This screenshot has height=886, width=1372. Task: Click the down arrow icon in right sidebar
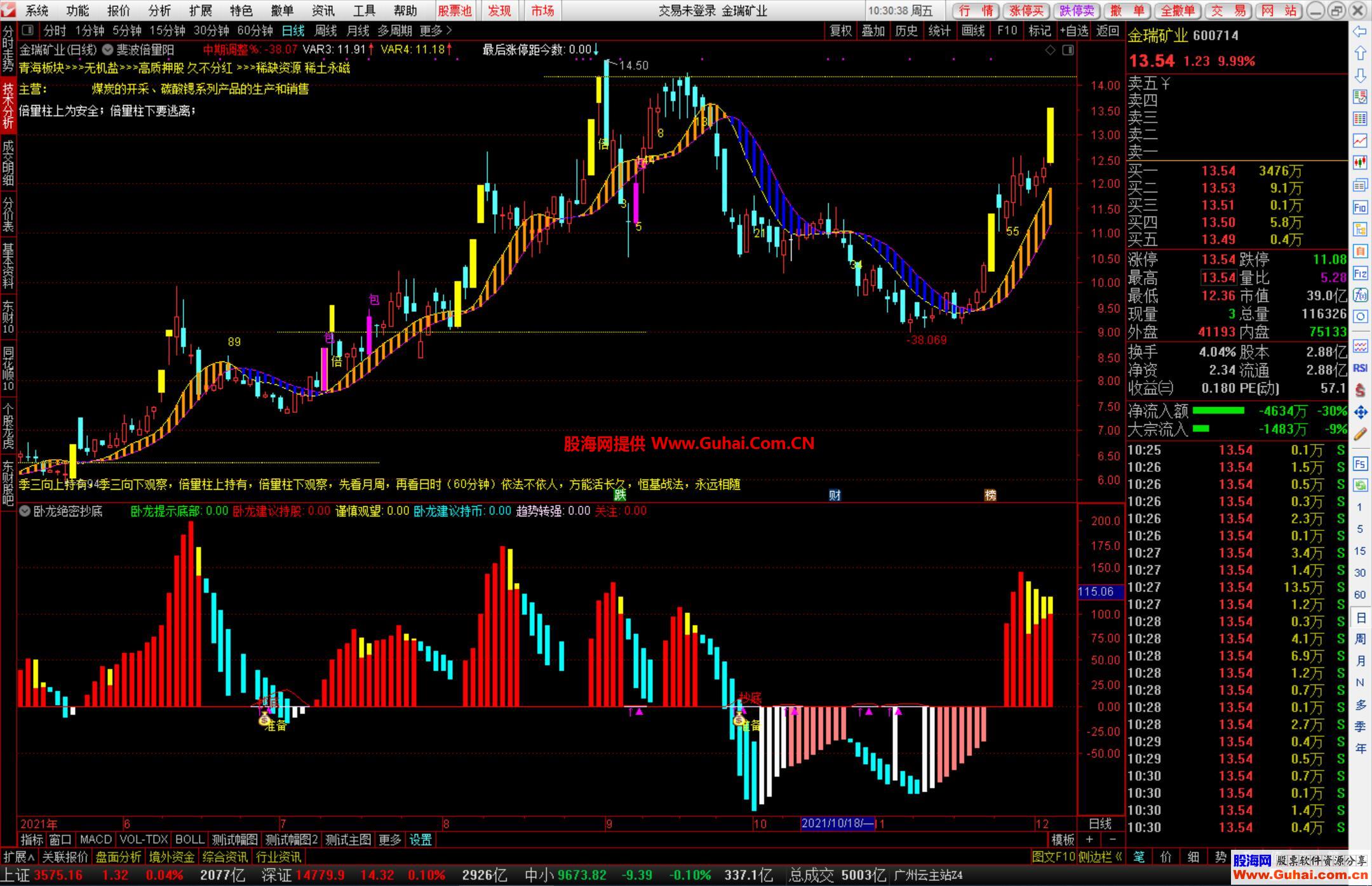point(1360,76)
